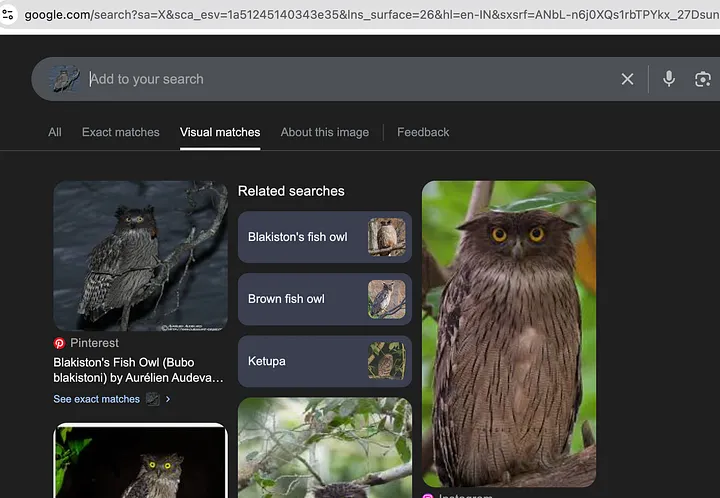The height and width of the screenshot is (498, 720).
Task: Click the Brown fish owl thumbnail image
Action: [x=387, y=299]
